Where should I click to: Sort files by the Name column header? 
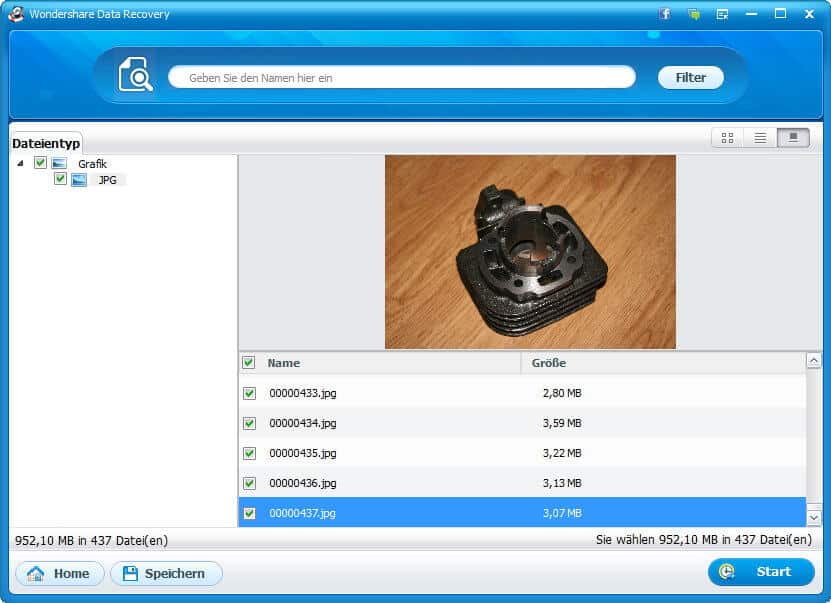tap(284, 363)
